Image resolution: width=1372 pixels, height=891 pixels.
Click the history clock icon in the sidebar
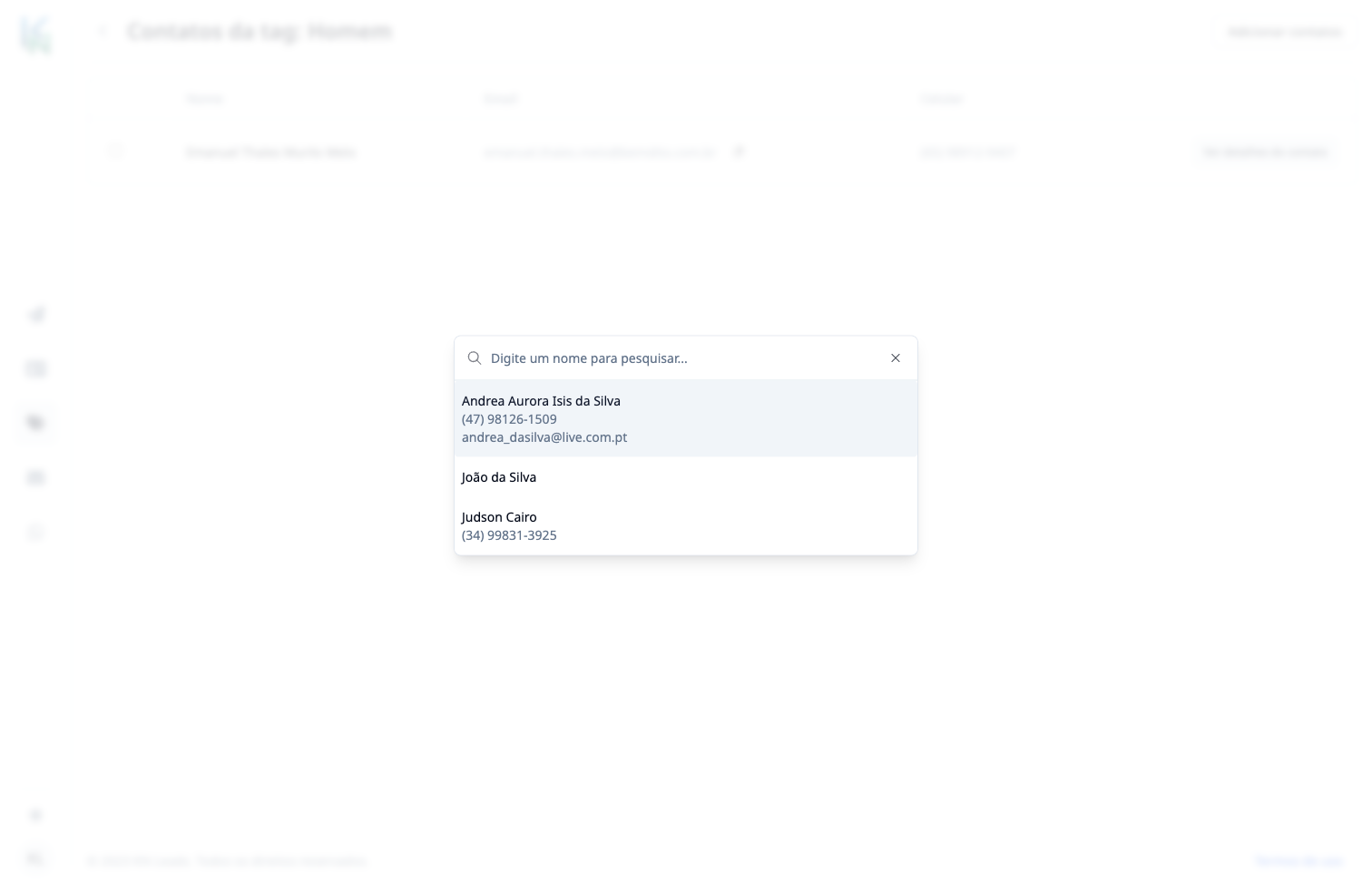pos(36,533)
